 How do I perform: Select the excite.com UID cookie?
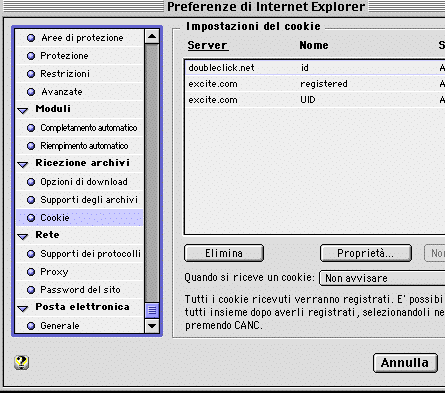click(315, 100)
